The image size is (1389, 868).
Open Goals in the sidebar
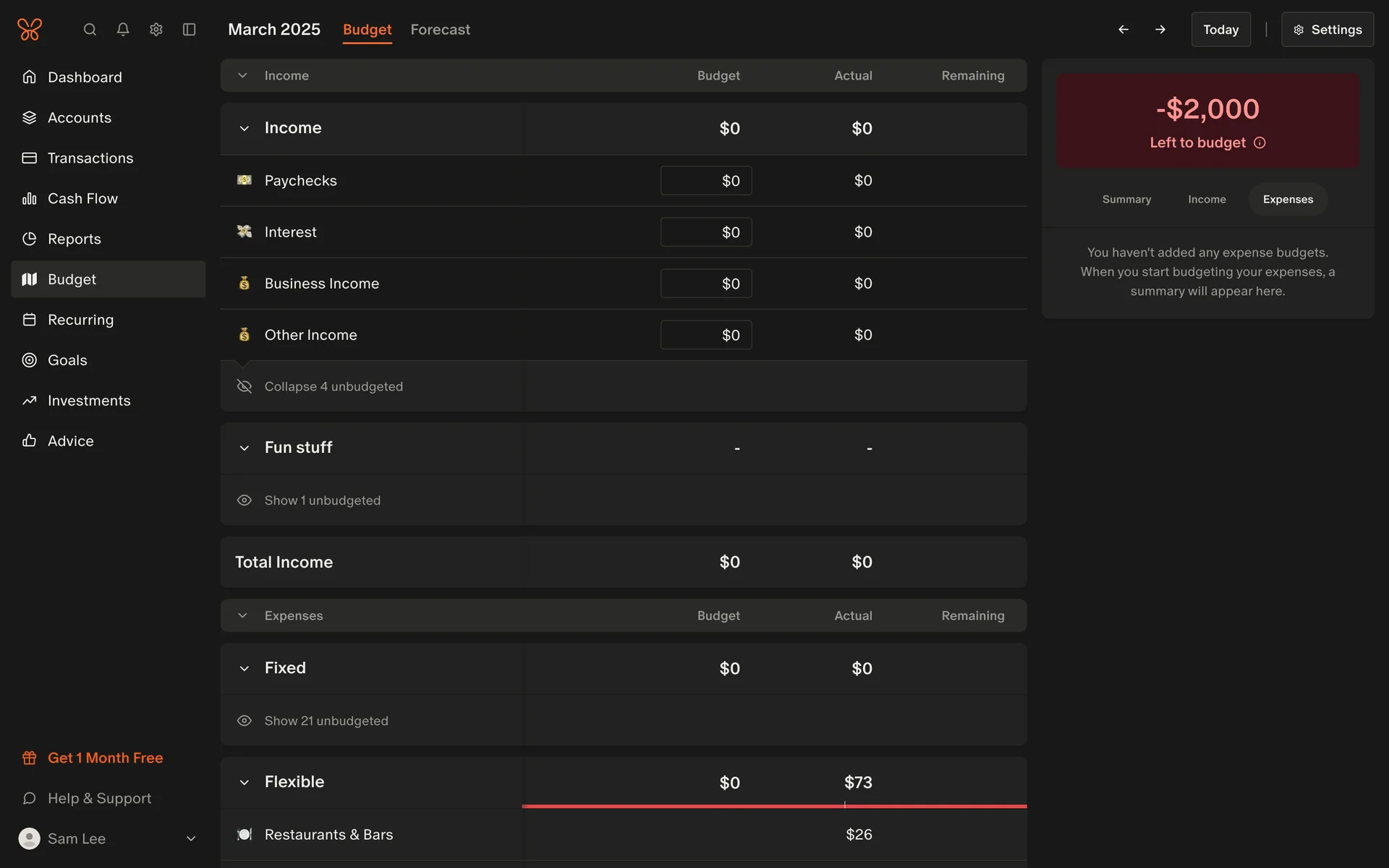click(x=67, y=360)
